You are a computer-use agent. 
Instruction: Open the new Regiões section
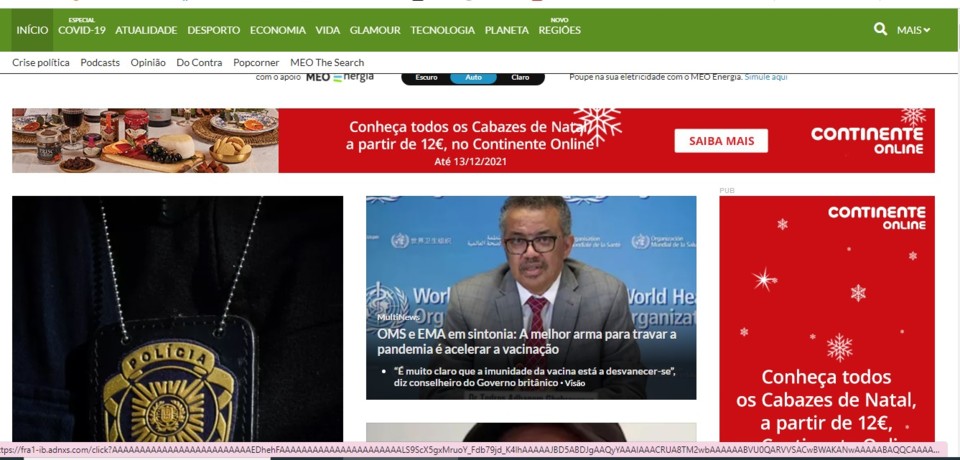pyautogui.click(x=559, y=30)
